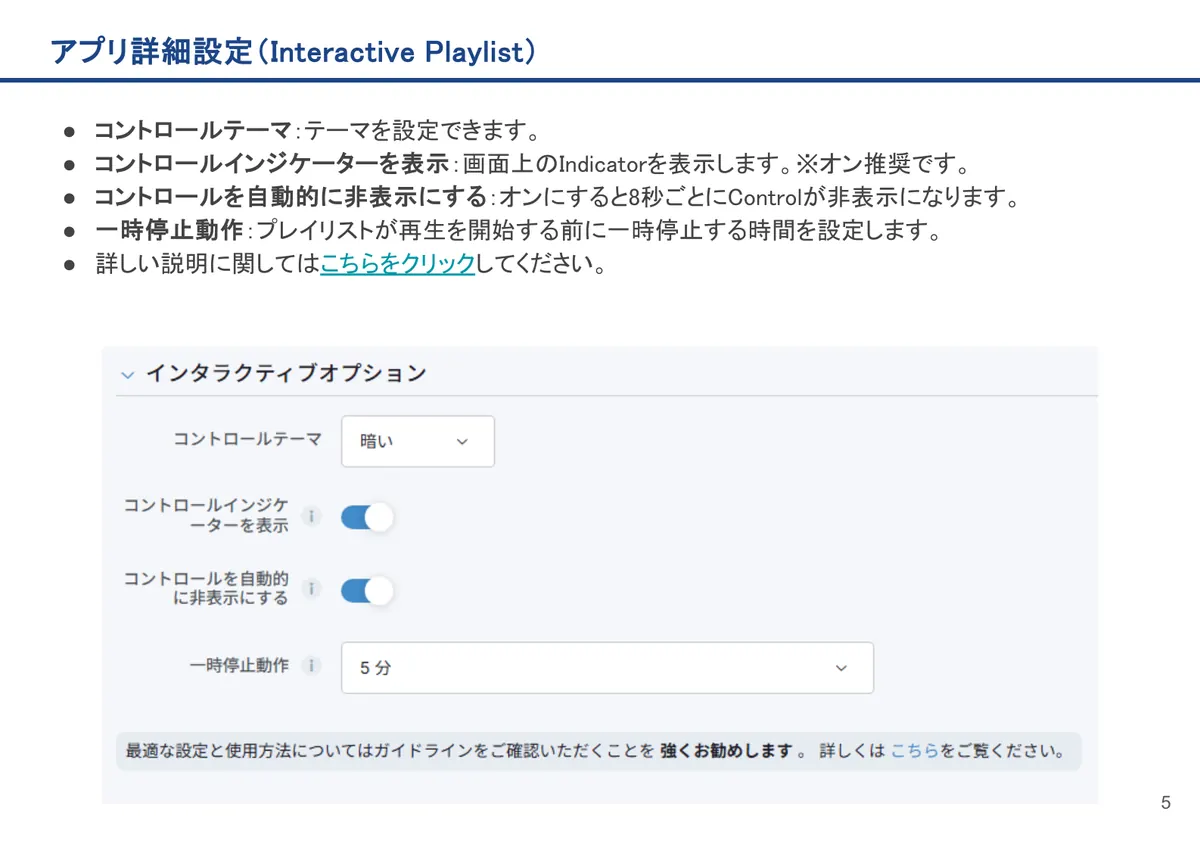This screenshot has height=849, width=1200.
Task: Click the bullet text コントロールテーマ：テーマを設定できます
Action: click(x=317, y=131)
